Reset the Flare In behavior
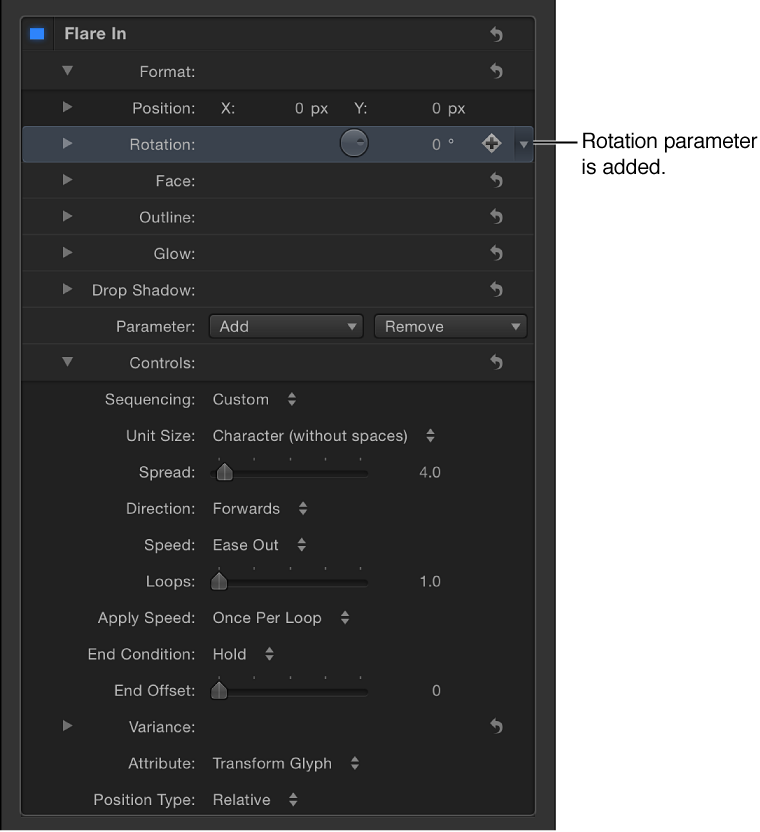 [497, 33]
